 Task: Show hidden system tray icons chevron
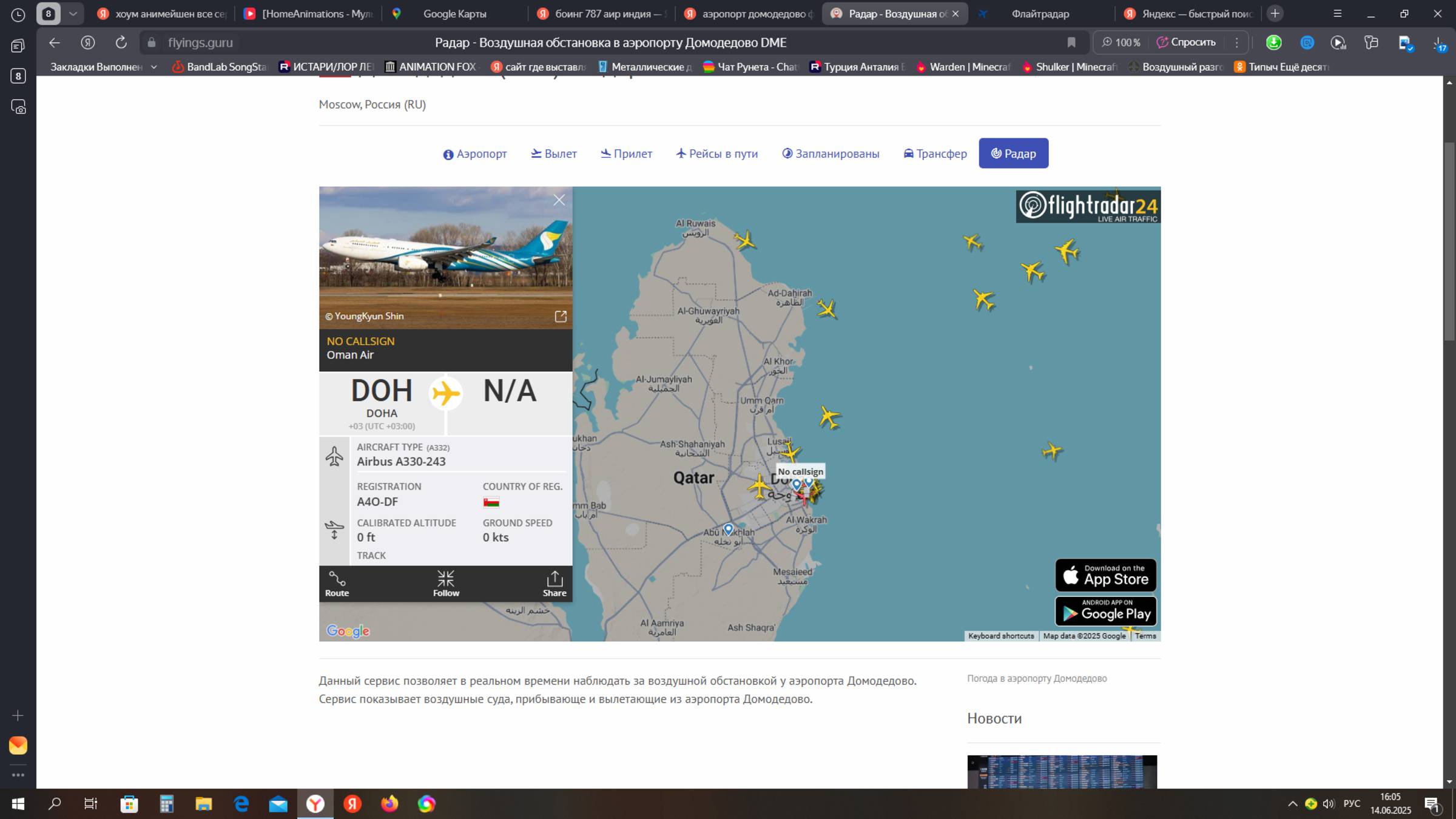coord(1293,804)
